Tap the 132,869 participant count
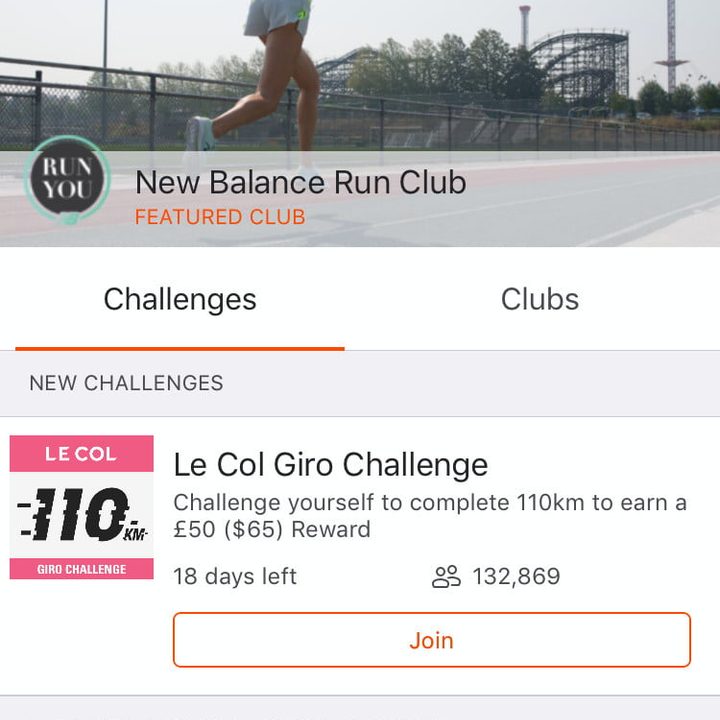 coord(516,576)
